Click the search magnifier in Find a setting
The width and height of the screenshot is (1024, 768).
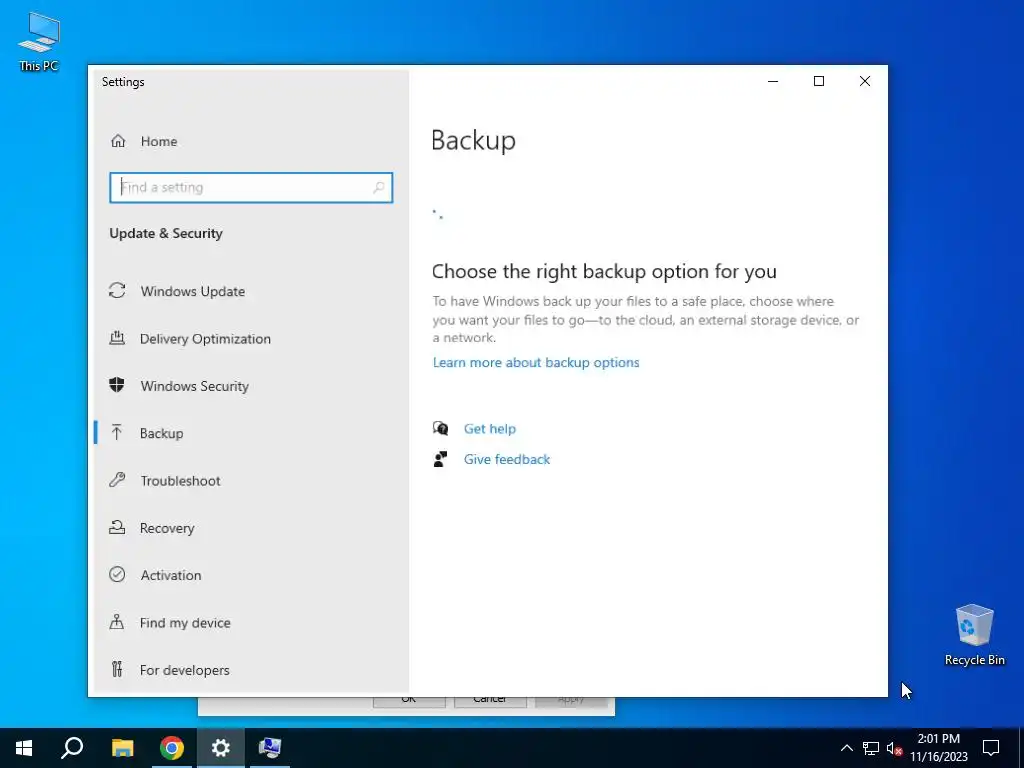[x=378, y=188]
